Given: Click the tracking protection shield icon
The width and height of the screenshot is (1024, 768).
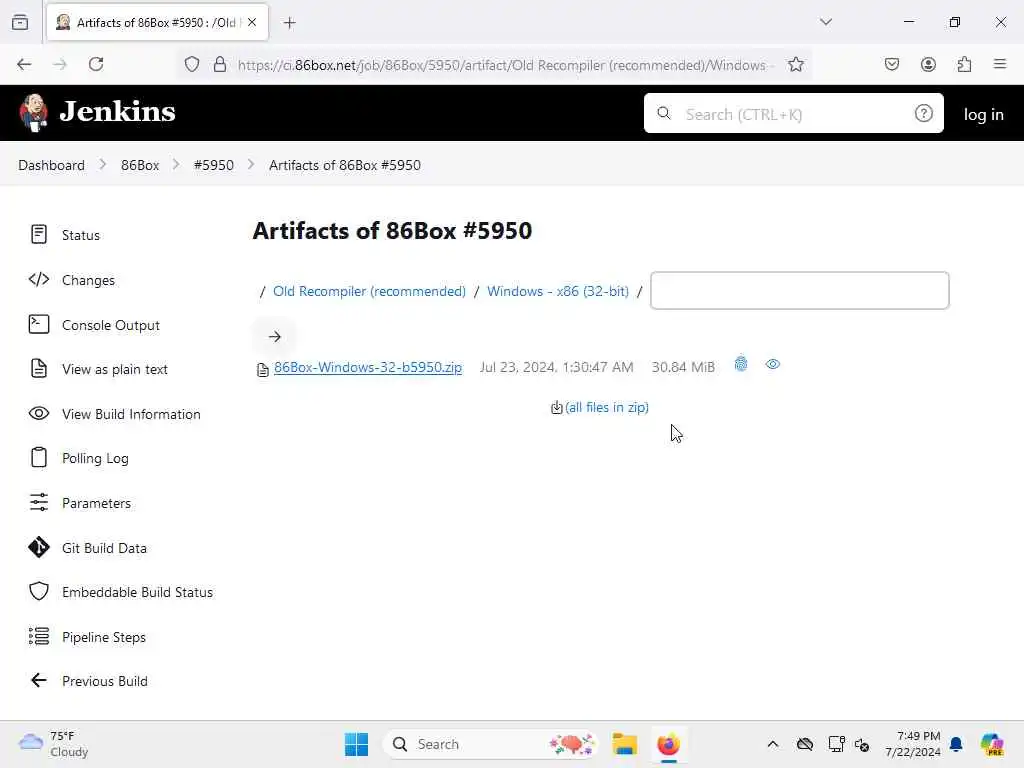Looking at the screenshot, I should (x=191, y=64).
